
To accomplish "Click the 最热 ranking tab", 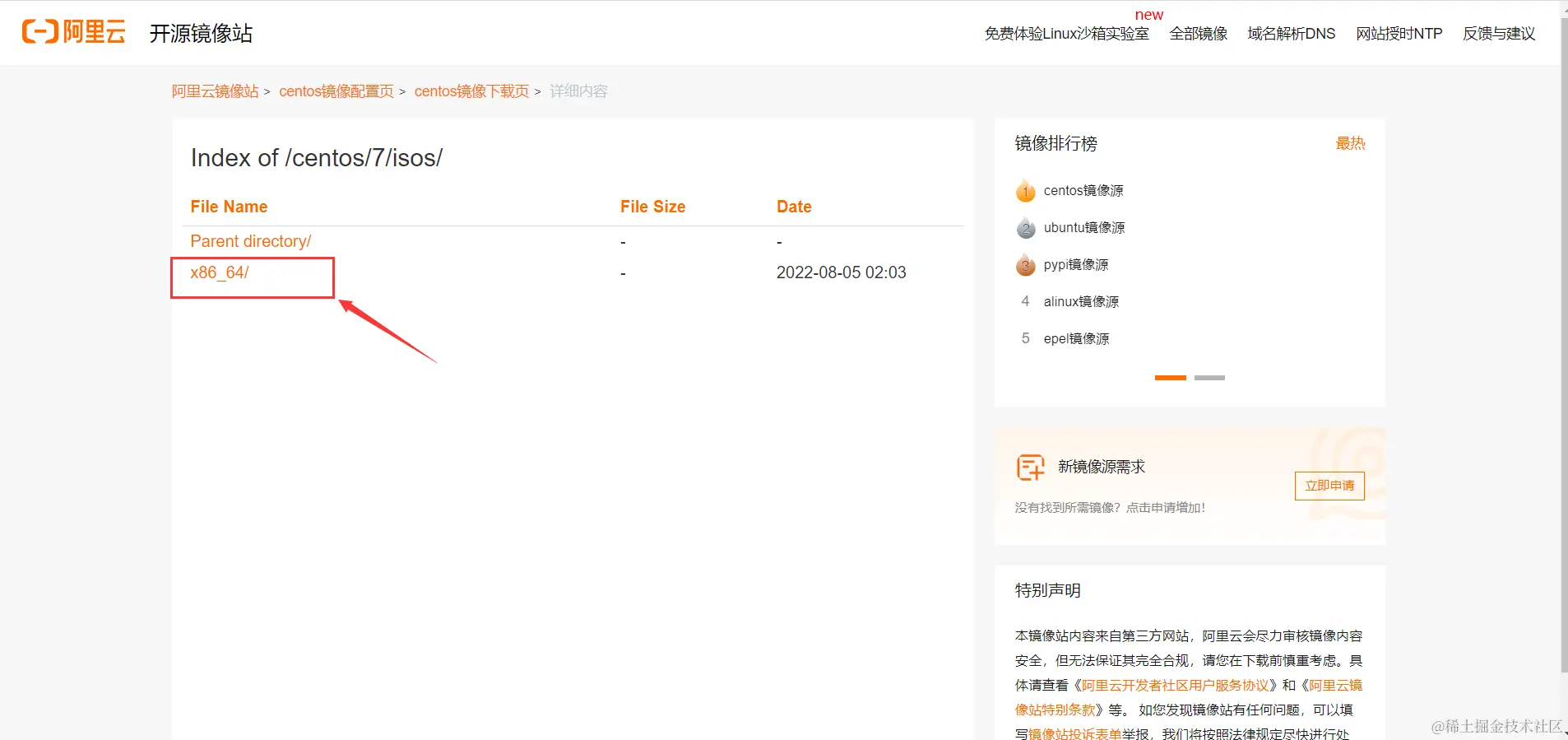I will [1350, 143].
